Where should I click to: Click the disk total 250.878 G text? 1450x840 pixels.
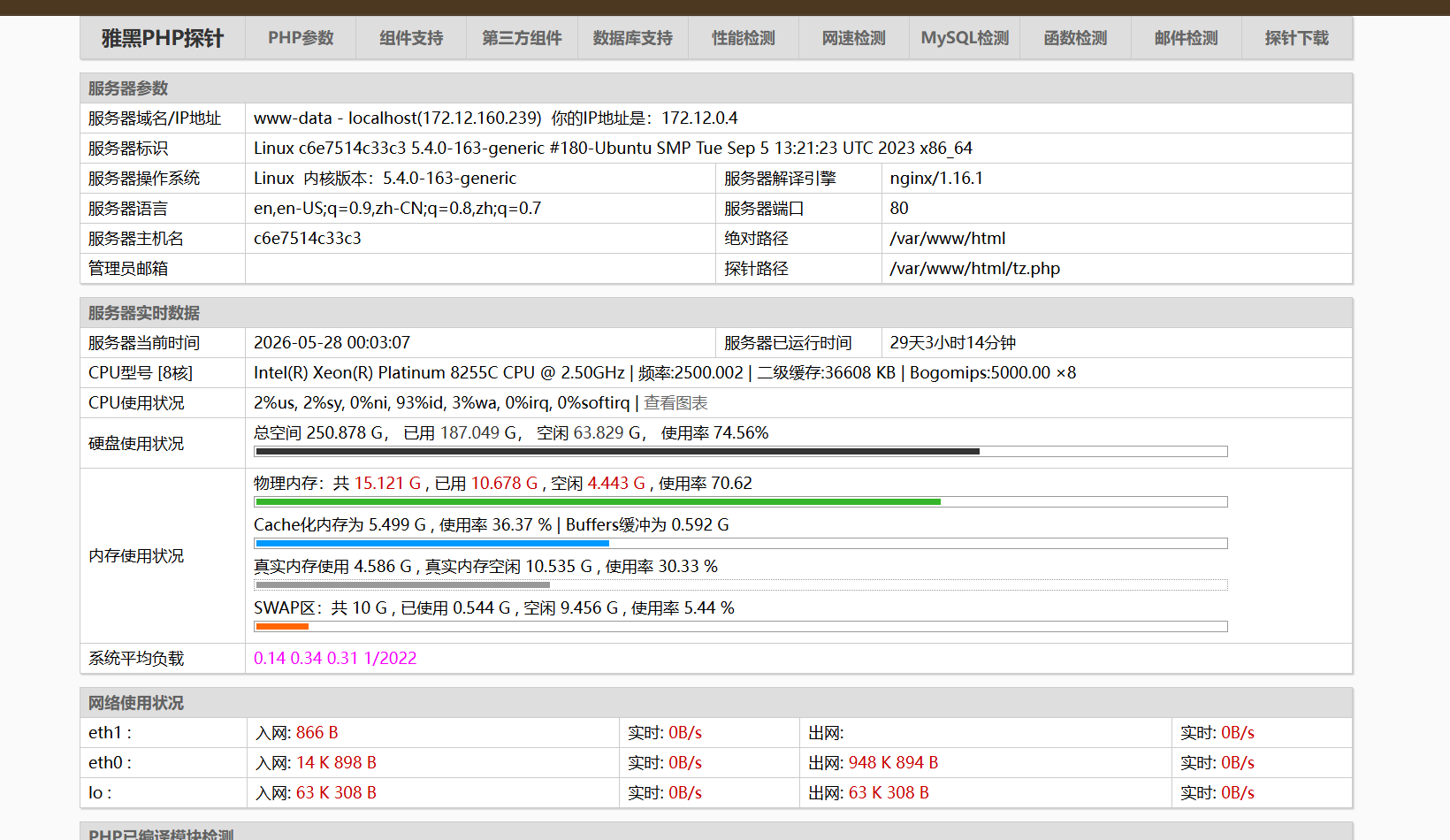321,432
